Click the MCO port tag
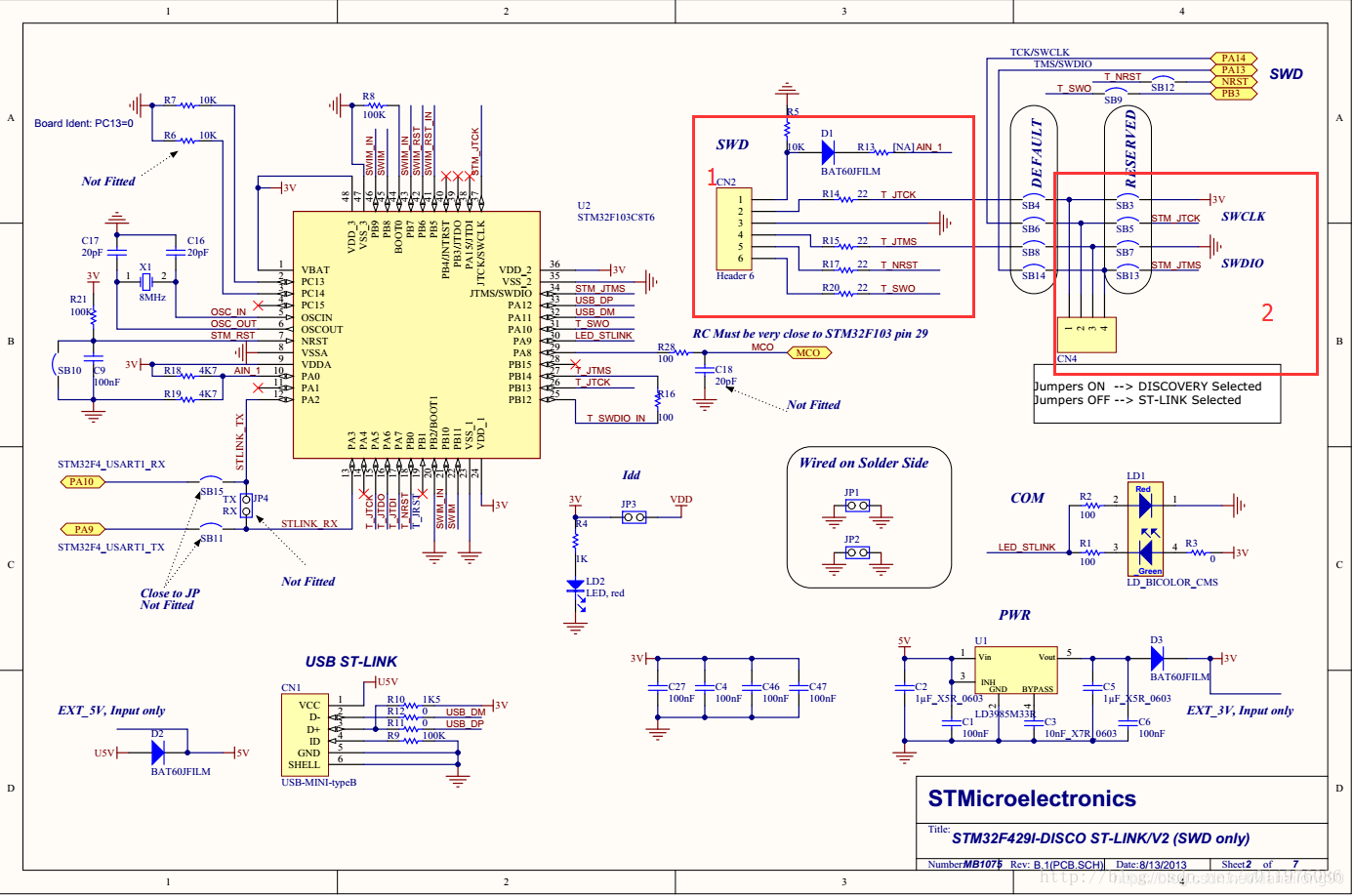1353x896 pixels. point(808,353)
